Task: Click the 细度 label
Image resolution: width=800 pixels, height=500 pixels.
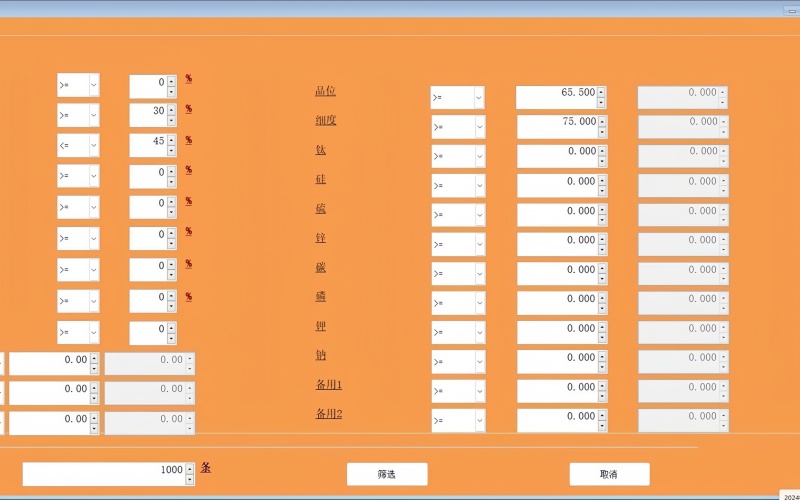Action: tap(325, 120)
